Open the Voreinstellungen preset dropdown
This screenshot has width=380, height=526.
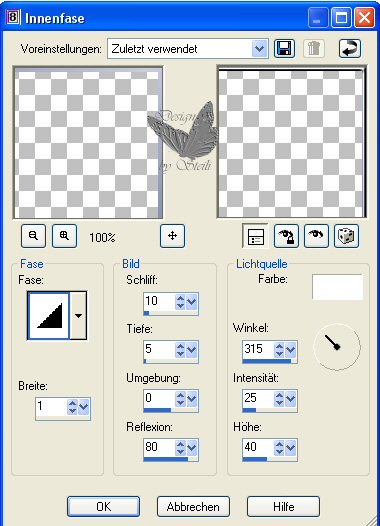click(259, 49)
